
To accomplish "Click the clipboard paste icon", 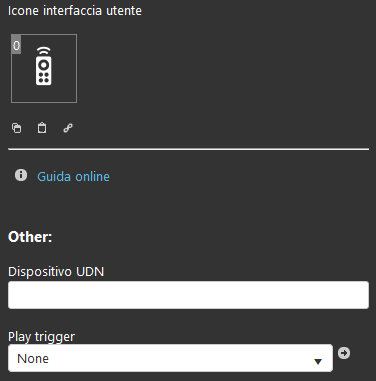I will click(42, 128).
